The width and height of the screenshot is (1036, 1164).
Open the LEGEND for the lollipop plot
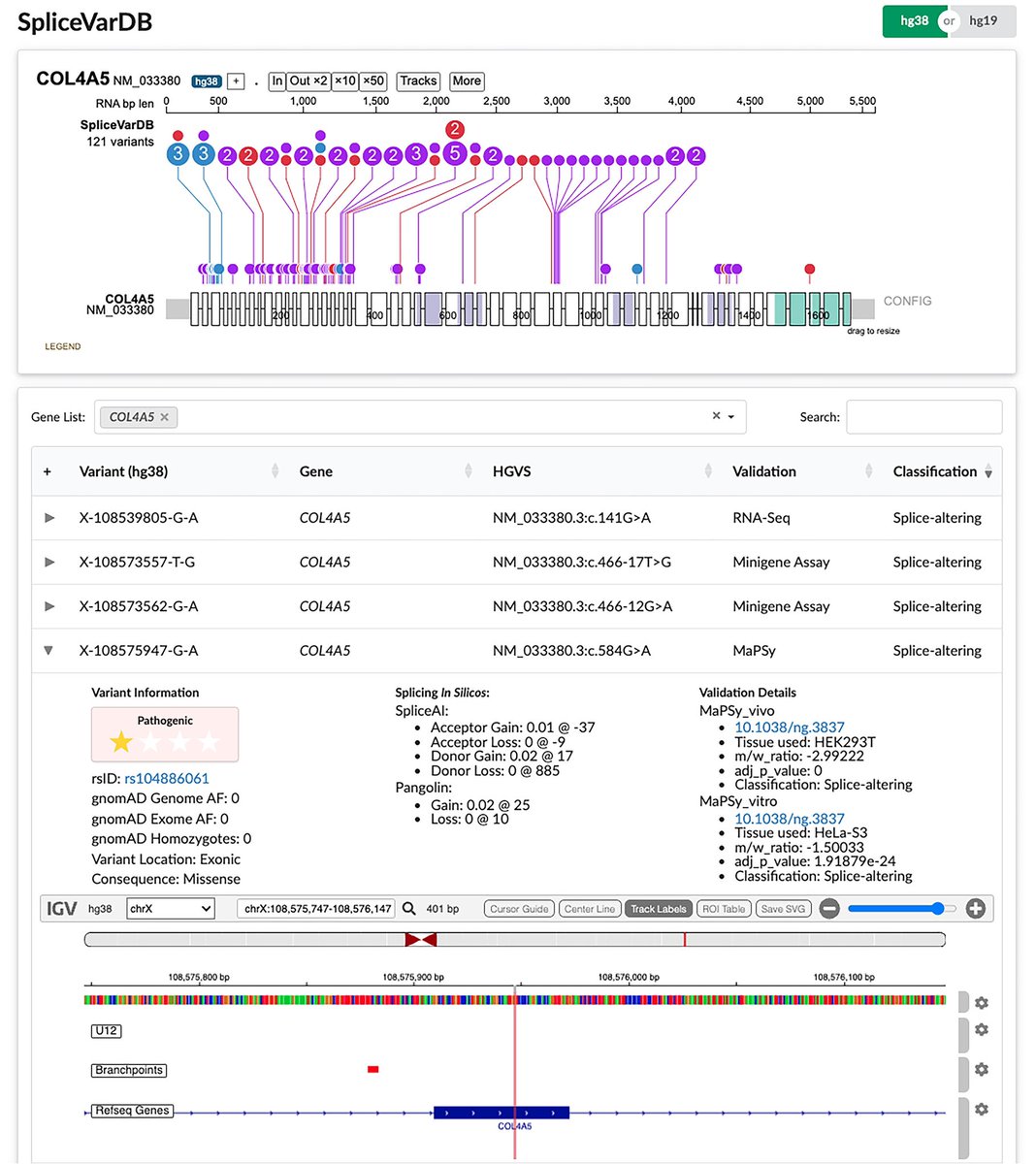tap(62, 346)
